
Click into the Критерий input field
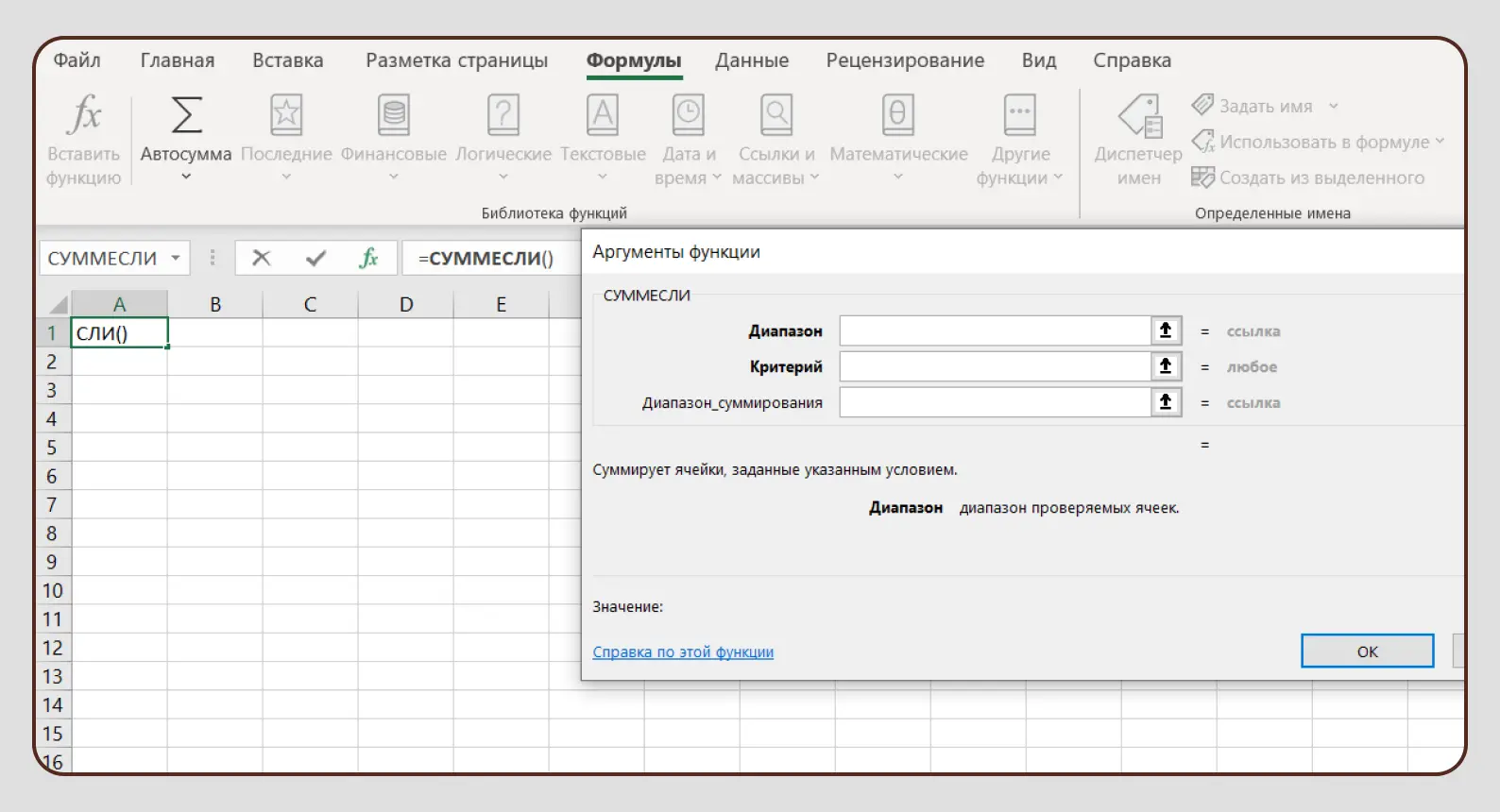995,366
